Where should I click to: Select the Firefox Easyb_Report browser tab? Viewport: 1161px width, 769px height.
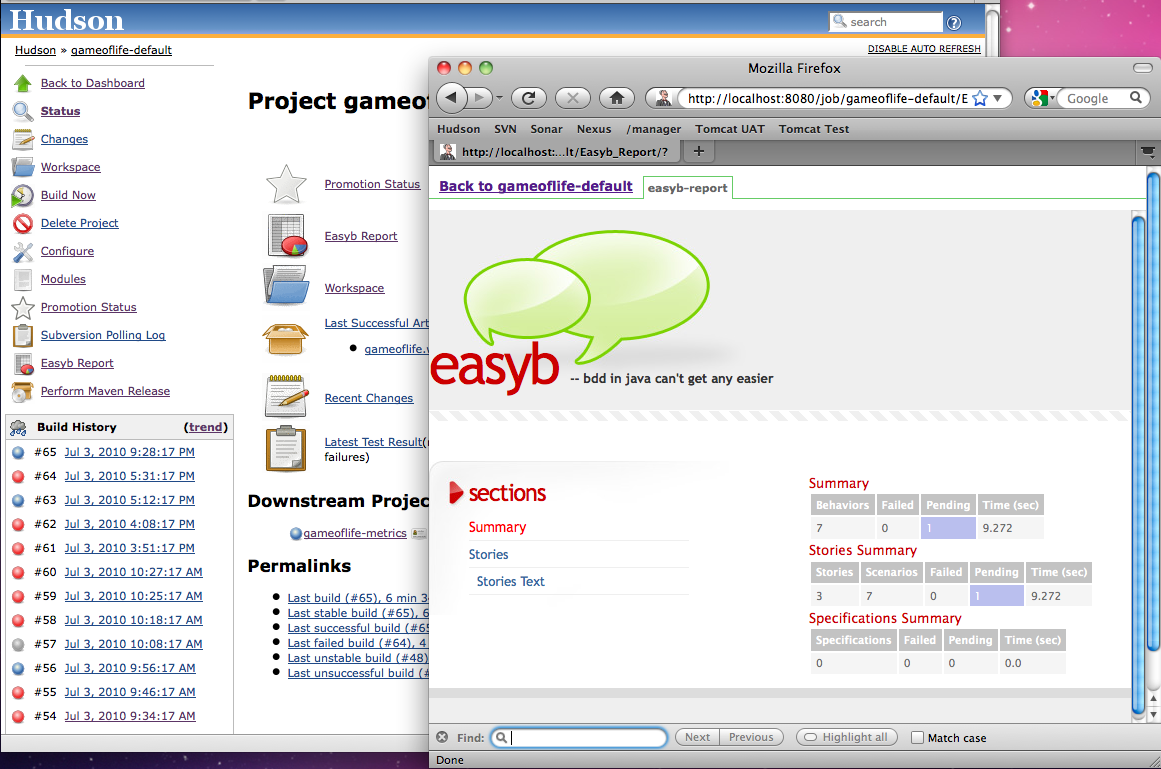[555, 152]
